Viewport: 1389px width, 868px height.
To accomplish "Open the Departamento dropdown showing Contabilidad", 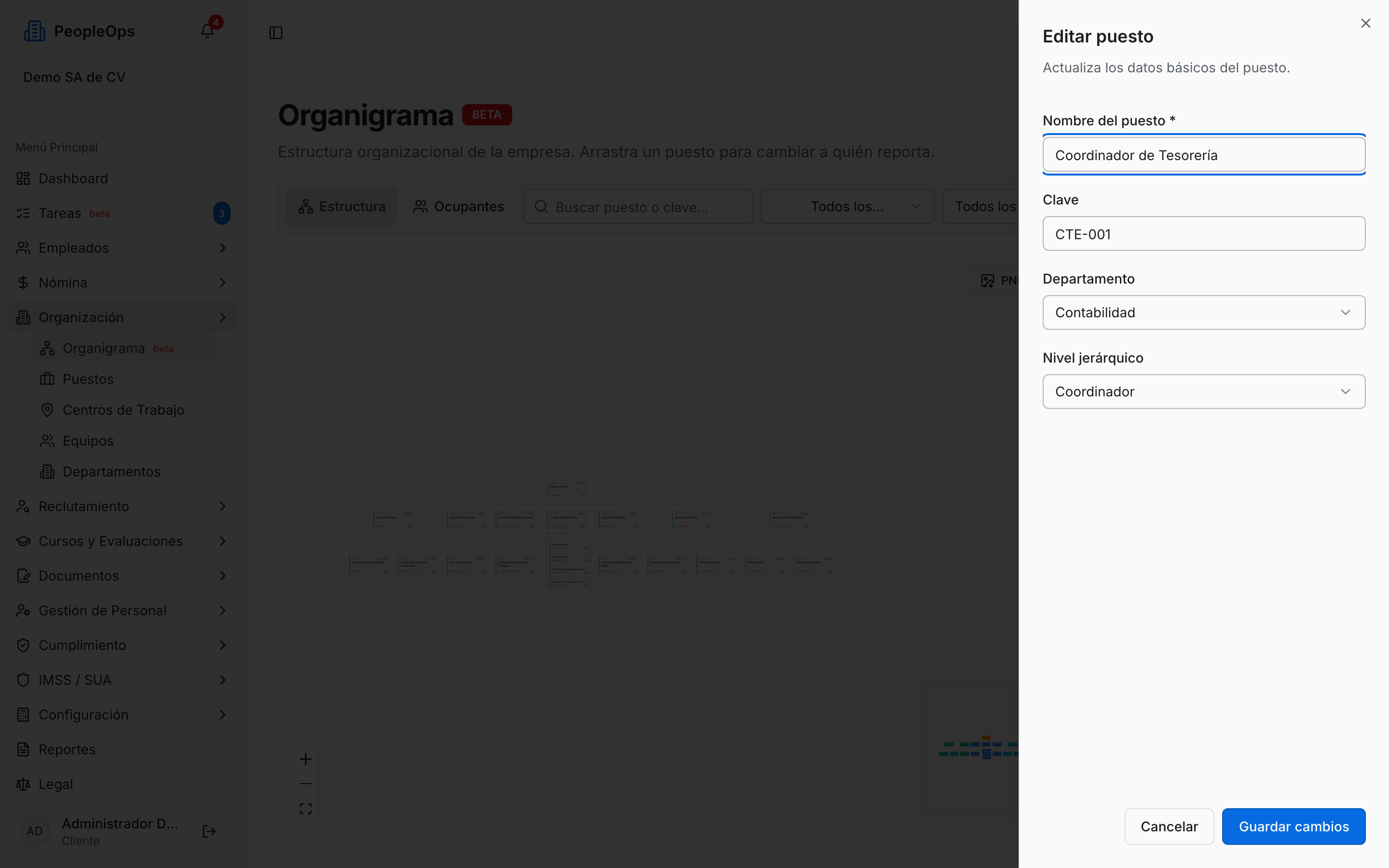I will (1204, 312).
